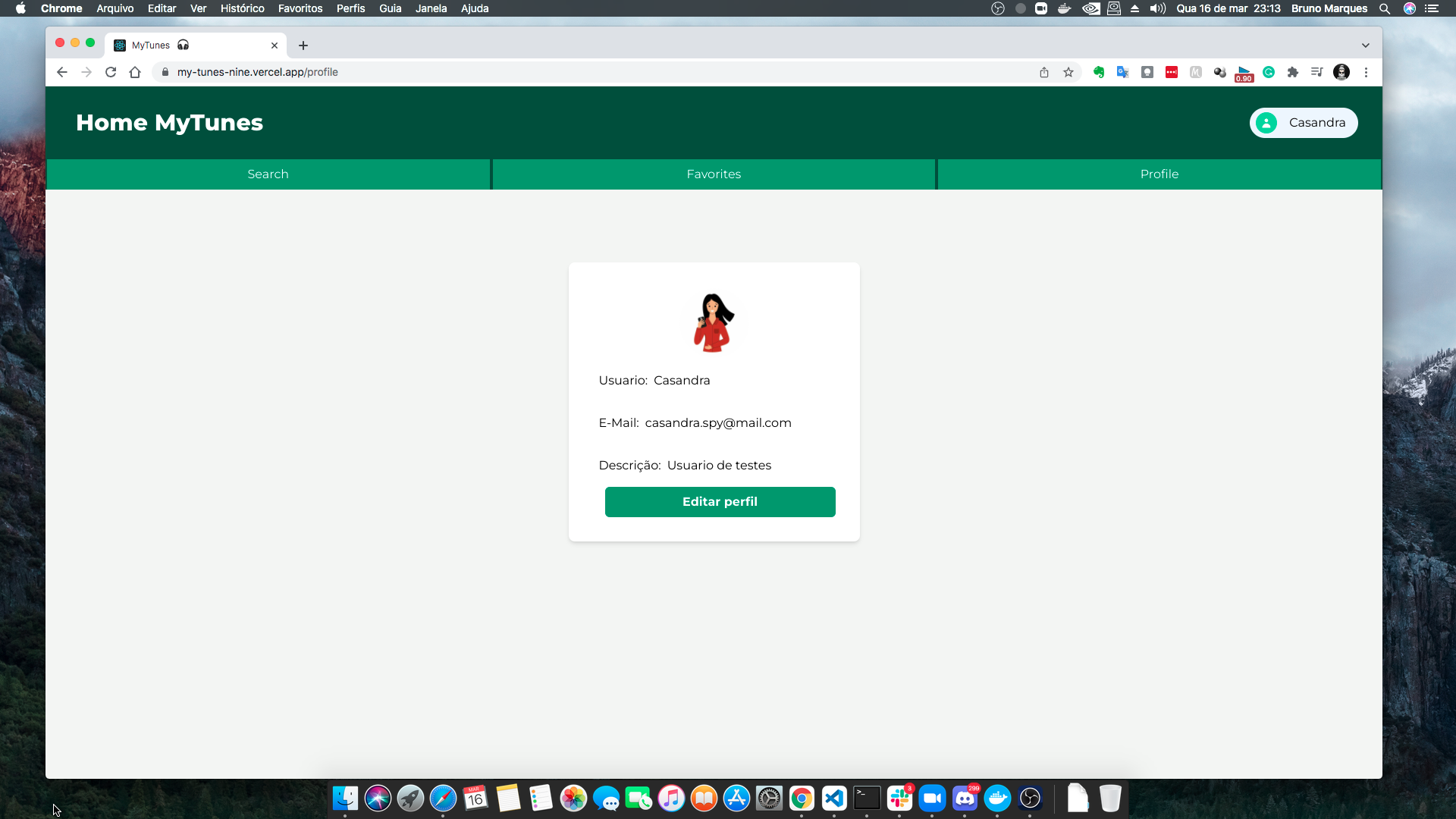
Task: Switch to the Favorites tab
Action: pyautogui.click(x=714, y=174)
